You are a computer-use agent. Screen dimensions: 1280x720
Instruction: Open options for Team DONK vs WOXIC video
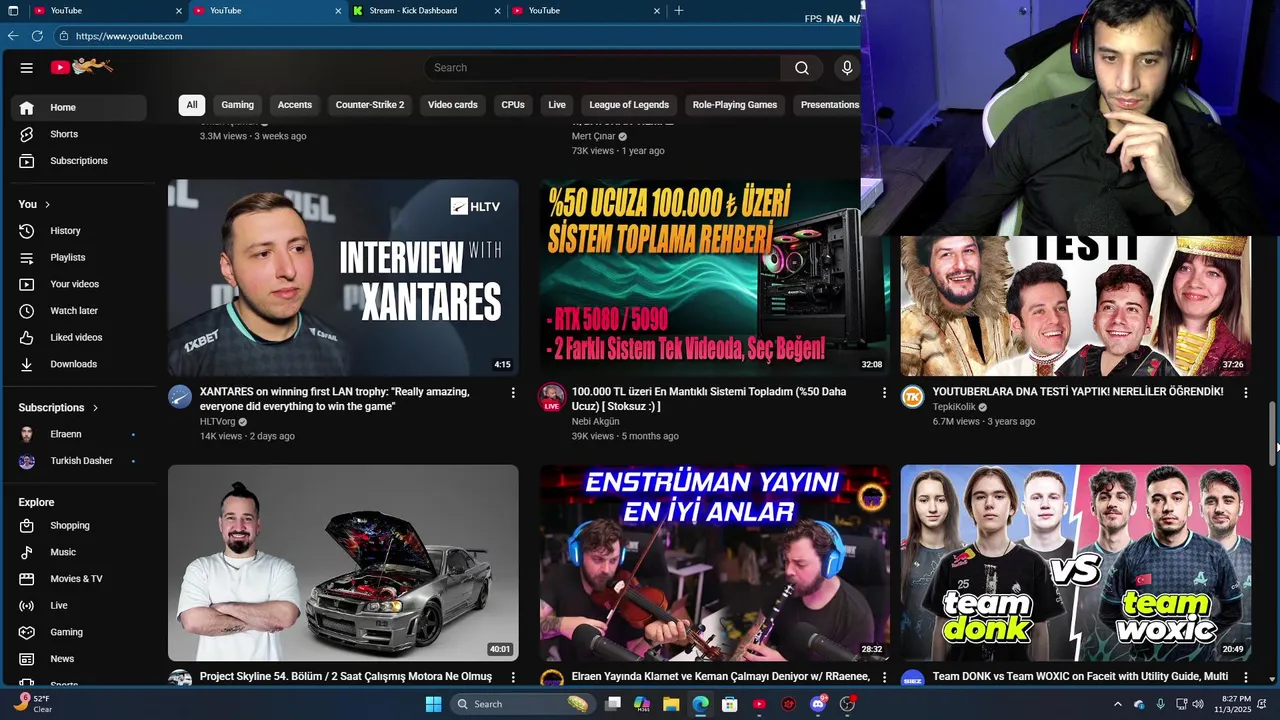click(x=1245, y=677)
